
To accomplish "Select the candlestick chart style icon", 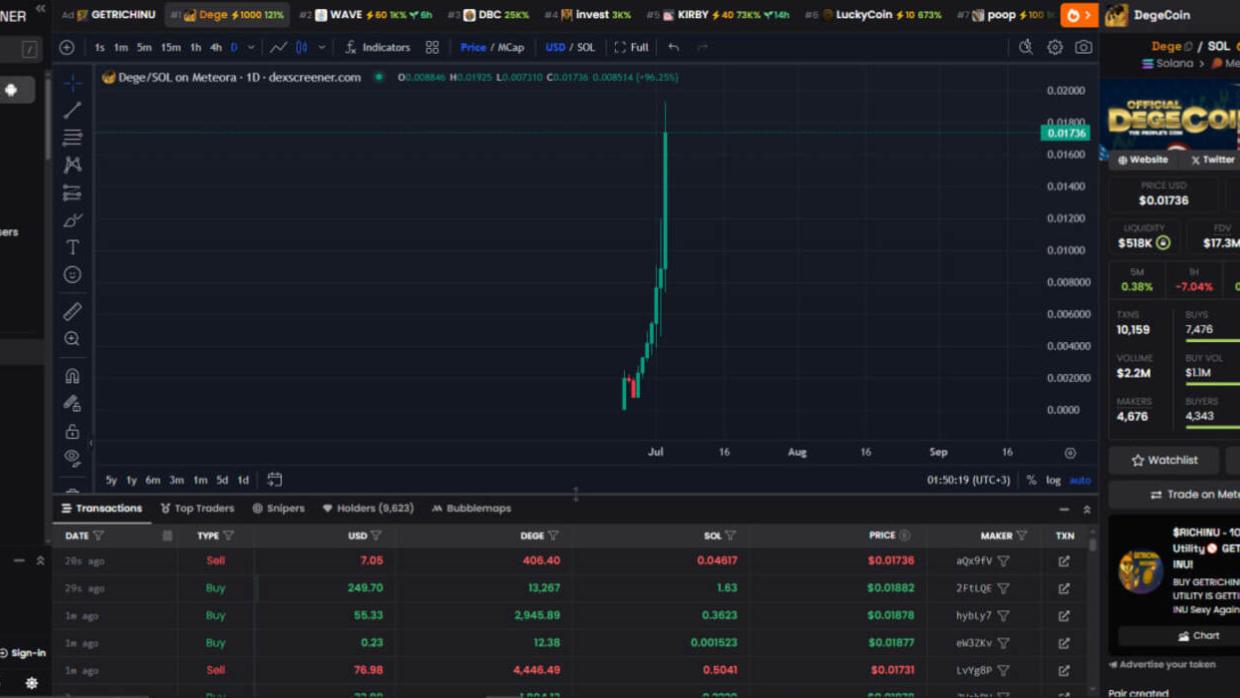I will 301,47.
